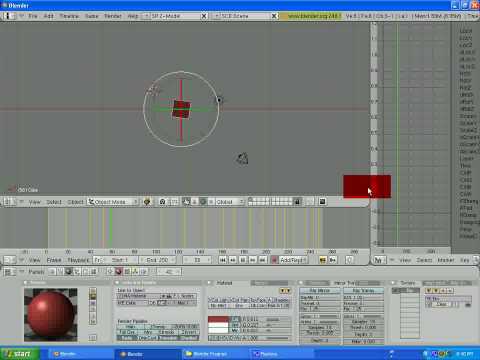This screenshot has width=480, height=360.
Task: Open the Timeline menu in top bar
Action: point(69,16)
